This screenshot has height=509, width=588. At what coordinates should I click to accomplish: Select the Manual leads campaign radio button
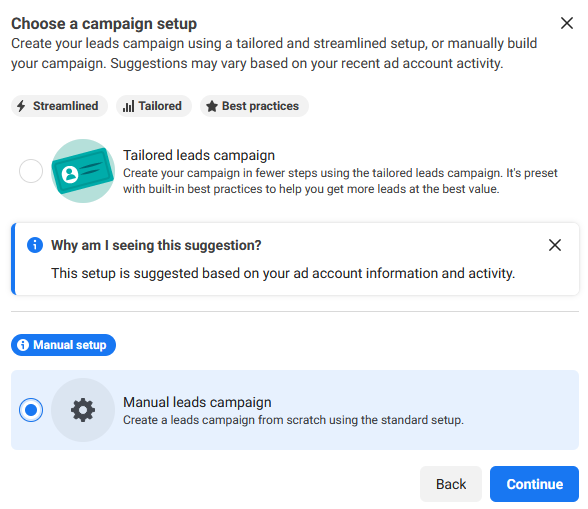31,410
